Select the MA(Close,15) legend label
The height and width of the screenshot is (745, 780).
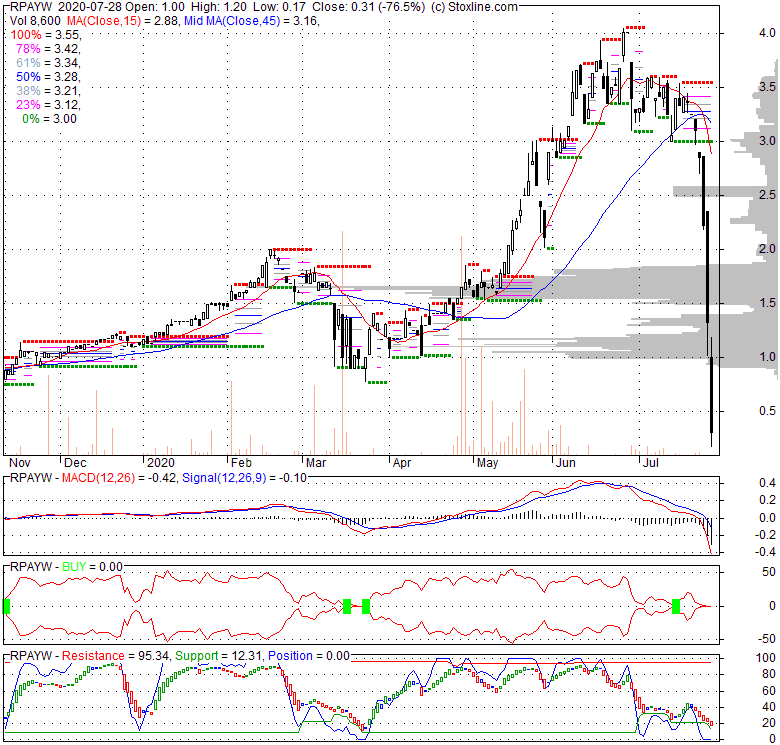click(100, 19)
